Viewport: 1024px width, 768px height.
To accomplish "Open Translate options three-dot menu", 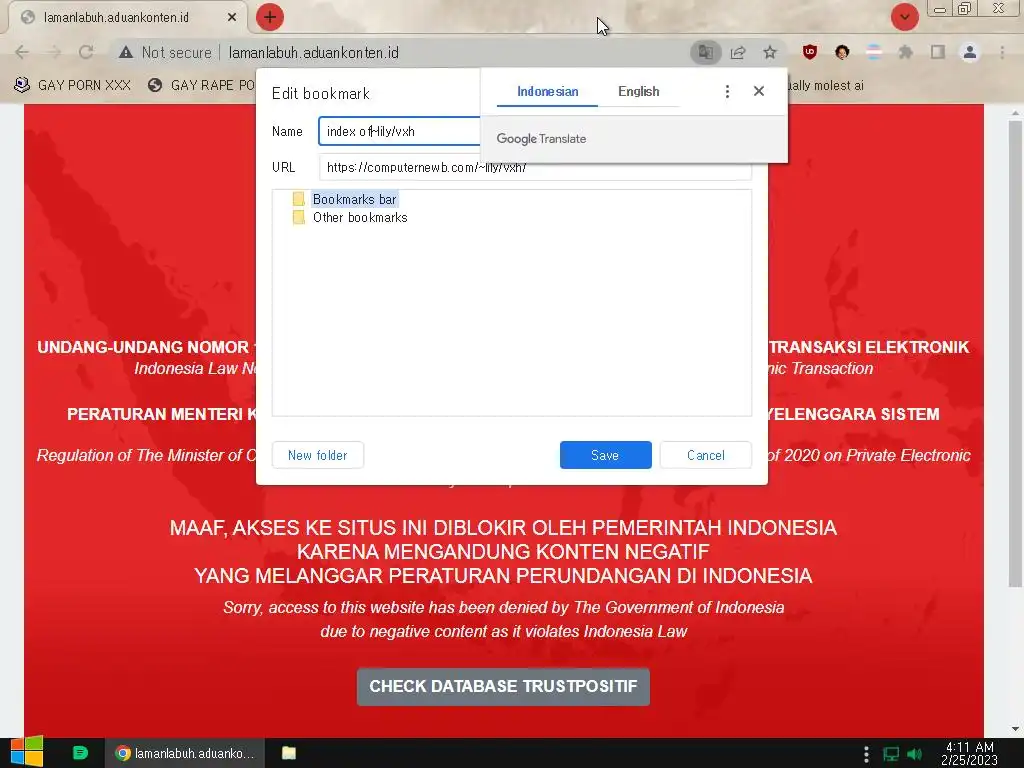I will pyautogui.click(x=727, y=91).
